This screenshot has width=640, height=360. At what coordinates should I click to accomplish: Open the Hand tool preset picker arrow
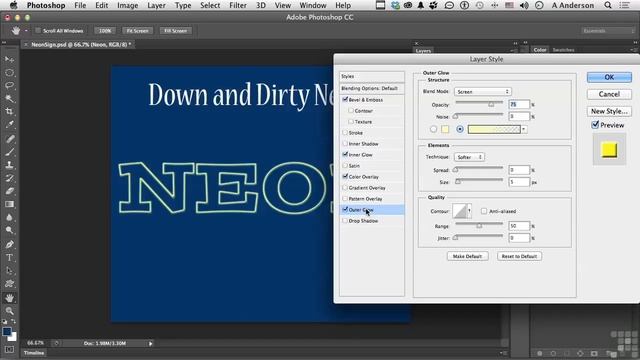pos(26,31)
